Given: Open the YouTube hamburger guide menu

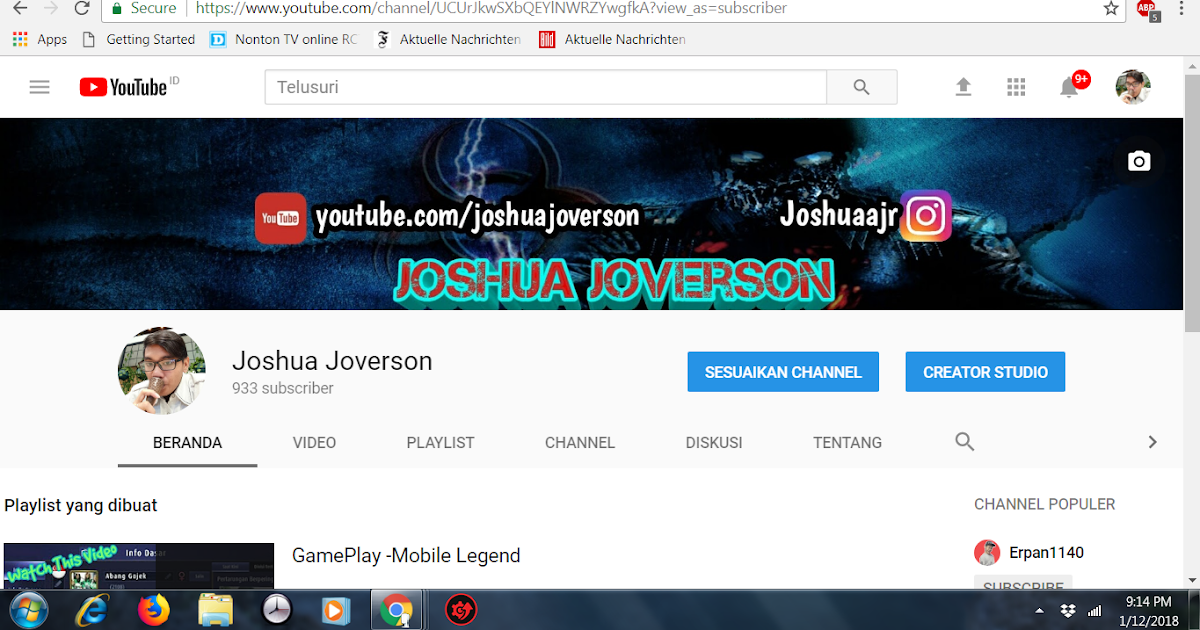Looking at the screenshot, I should [x=39, y=87].
